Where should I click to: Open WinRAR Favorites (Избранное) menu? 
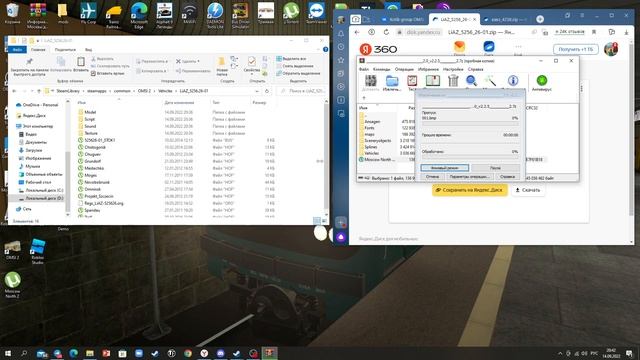click(x=428, y=69)
